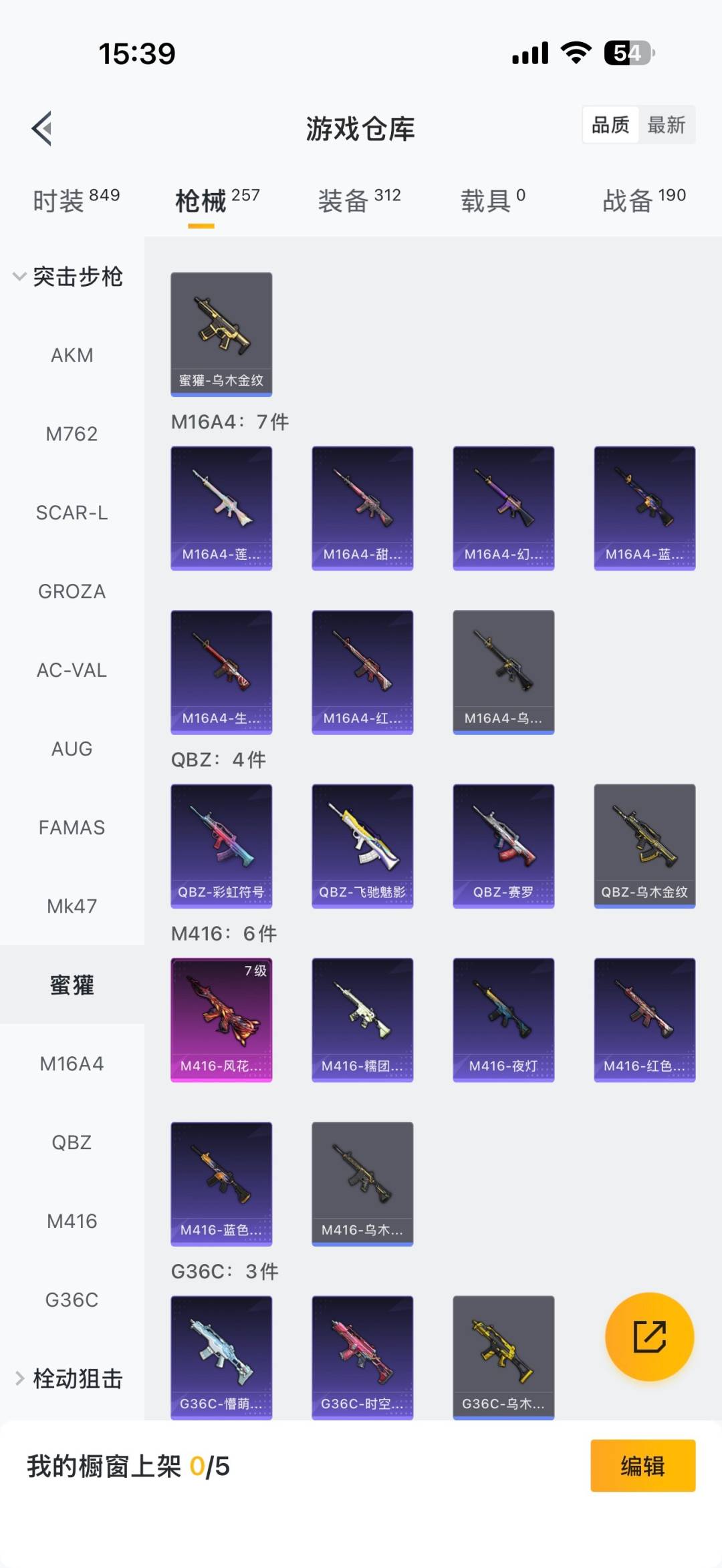Open the QBZ-彩虹符号 skin
This screenshot has width=722, height=1568.
[221, 846]
